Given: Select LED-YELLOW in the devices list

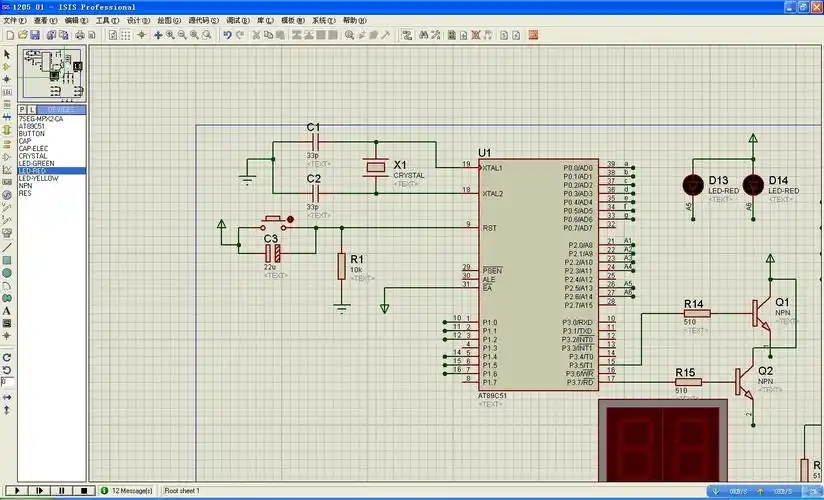Looking at the screenshot, I should [x=38, y=178].
